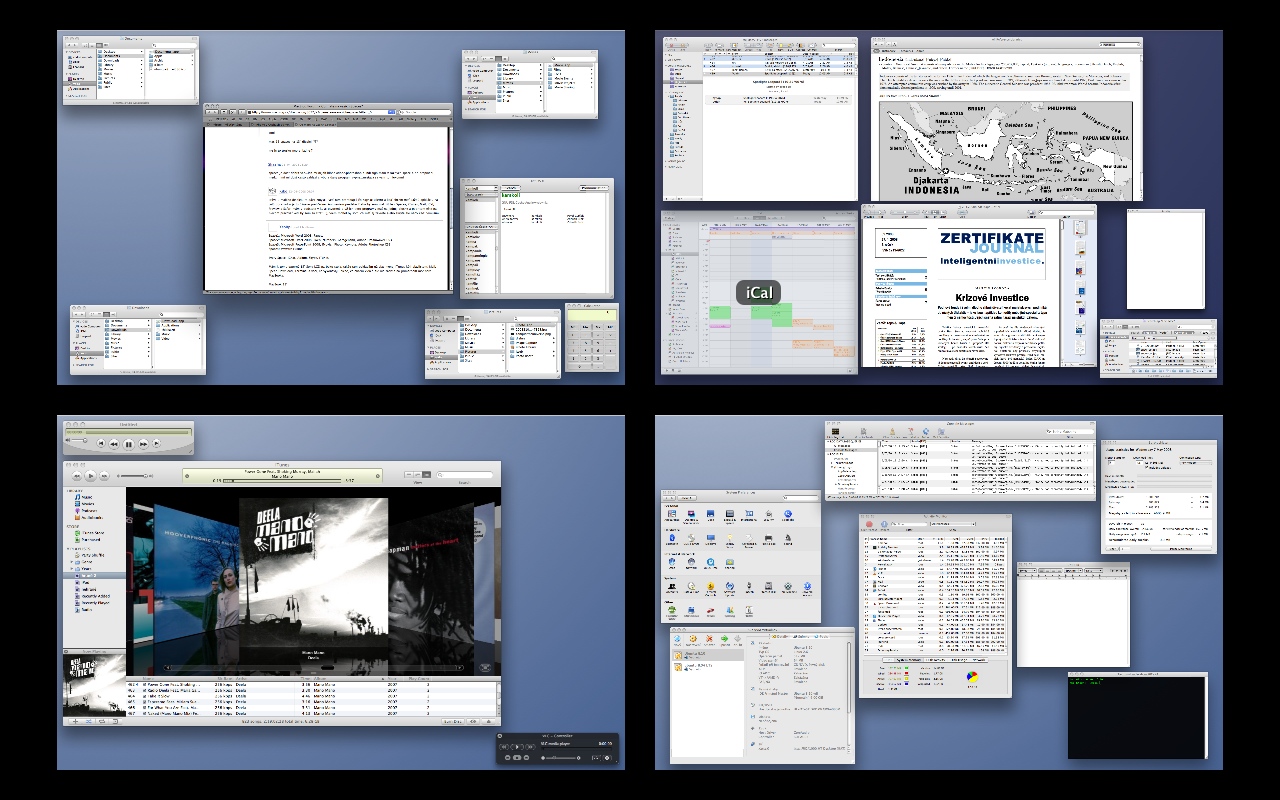
Task: Open Network pane in System Preferences
Action: point(691,563)
